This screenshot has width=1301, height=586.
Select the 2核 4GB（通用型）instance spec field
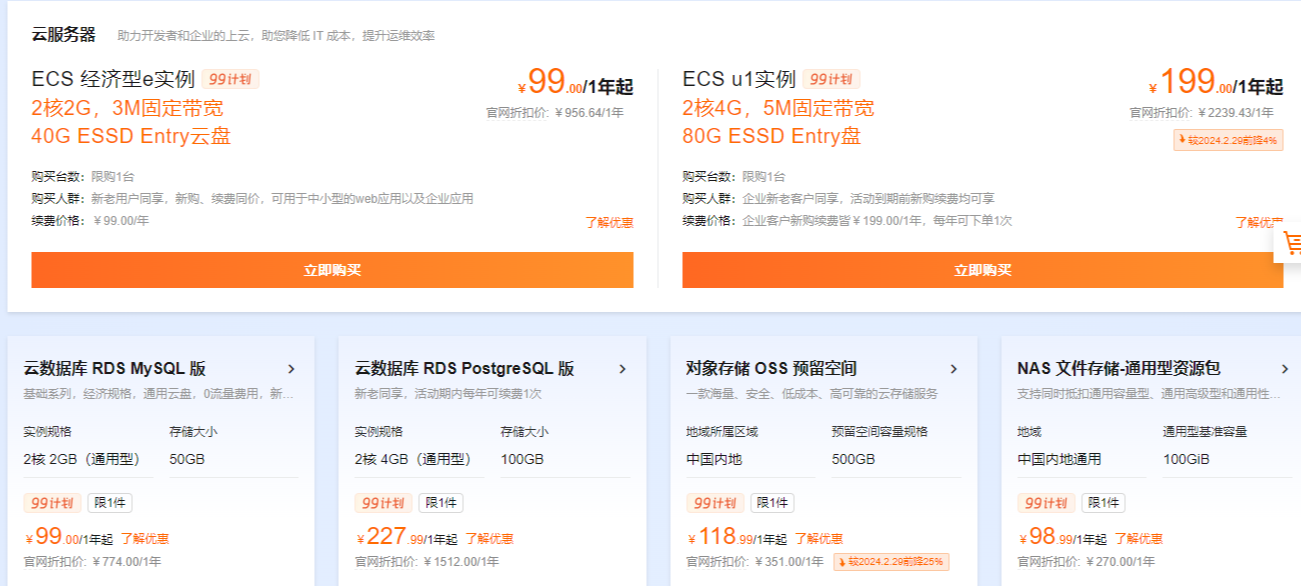pyautogui.click(x=420, y=460)
